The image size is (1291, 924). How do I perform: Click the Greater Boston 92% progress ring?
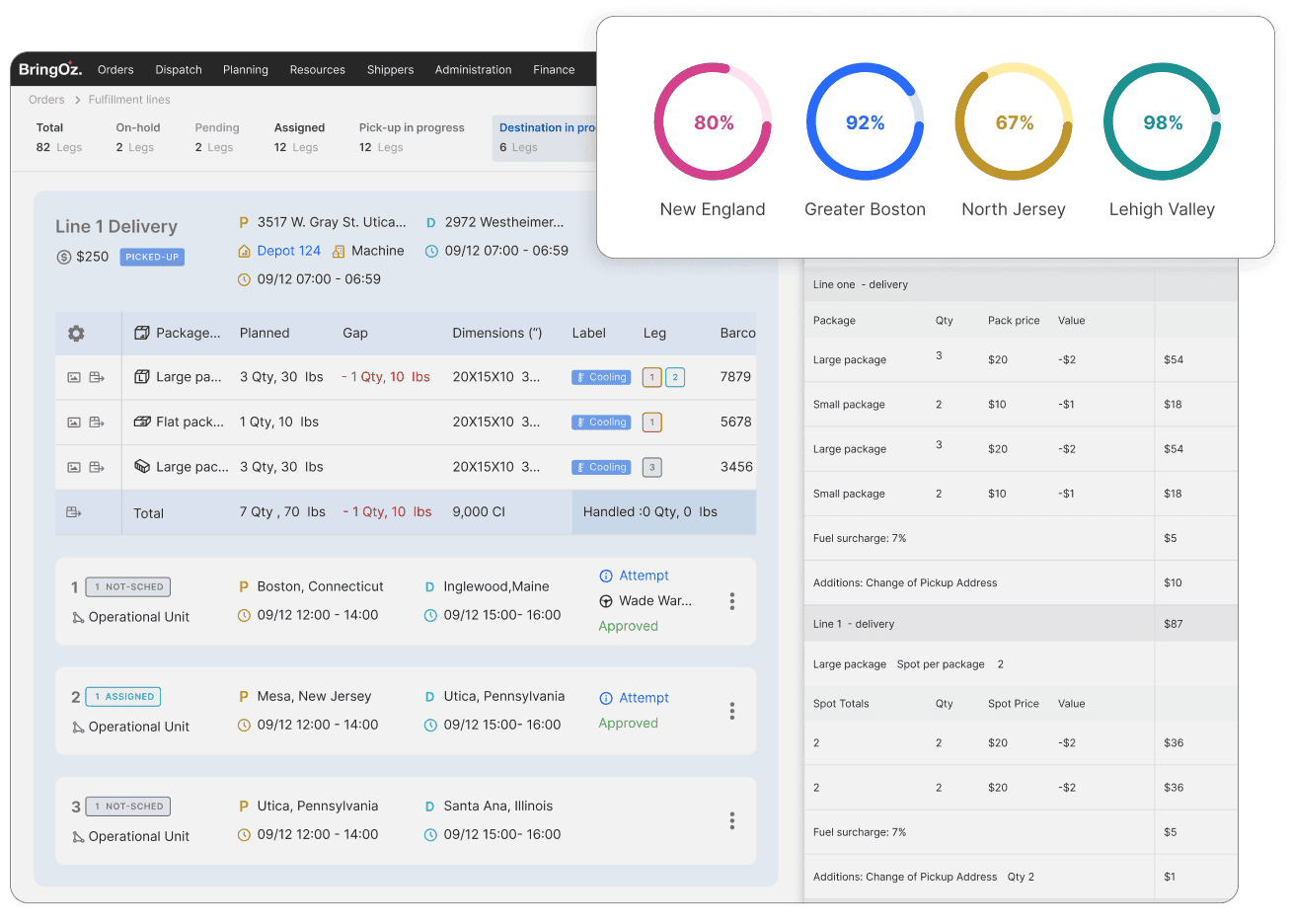click(x=865, y=121)
